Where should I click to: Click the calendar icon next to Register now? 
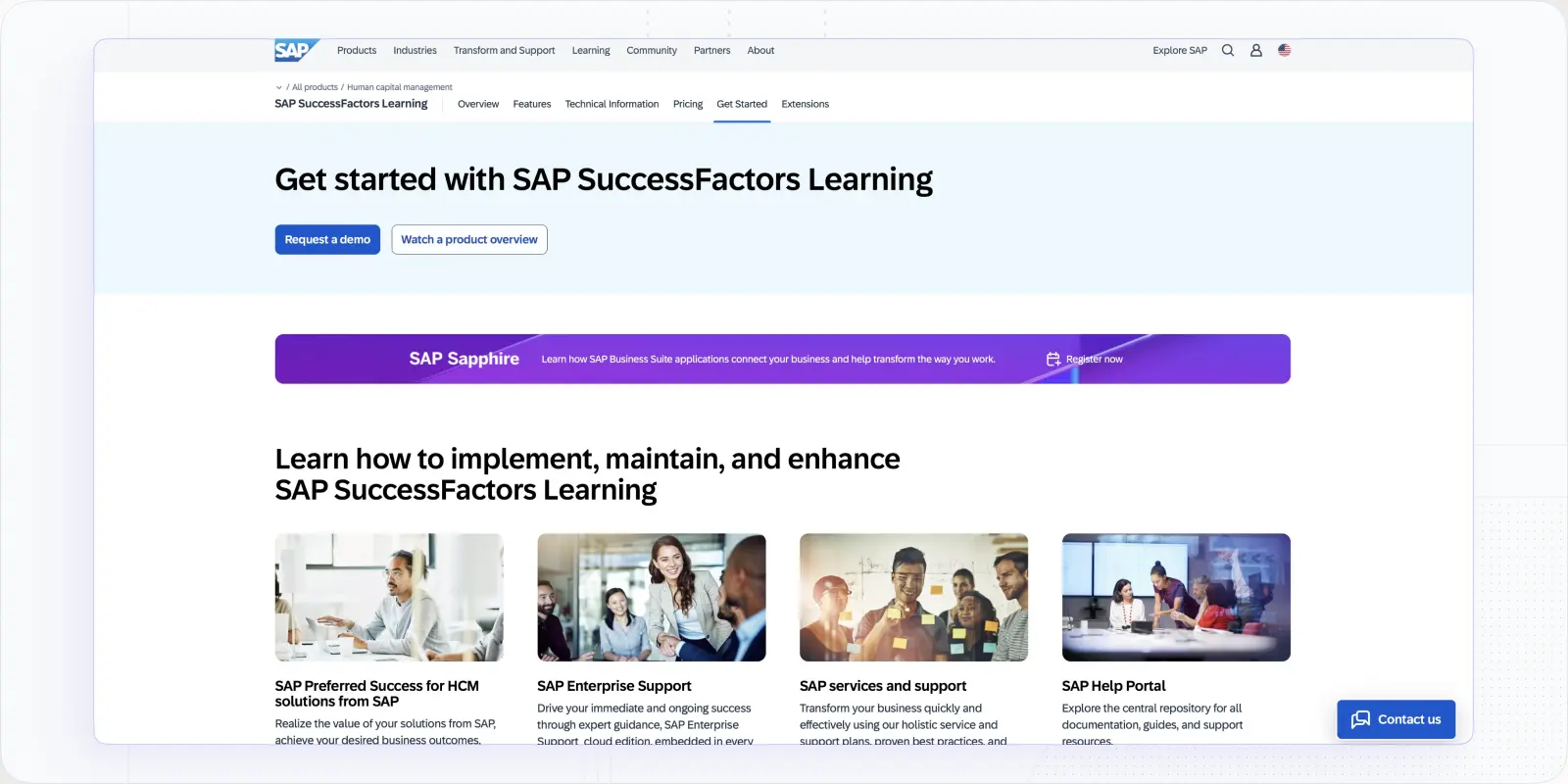[1053, 359]
